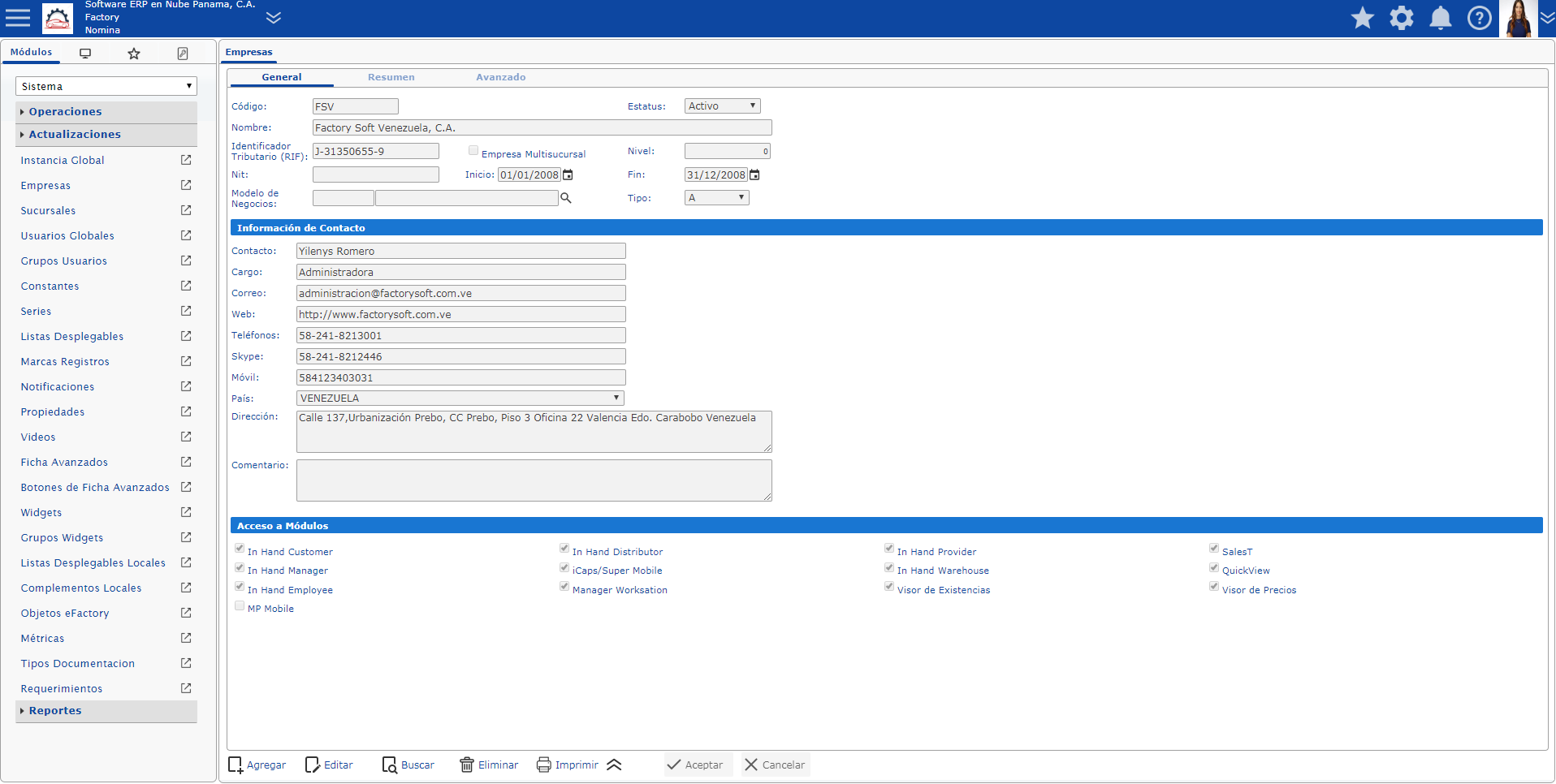Toggle Empresa Multisucursal checkbox
Image resolution: width=1556 pixels, height=784 pixels.
pyautogui.click(x=473, y=151)
